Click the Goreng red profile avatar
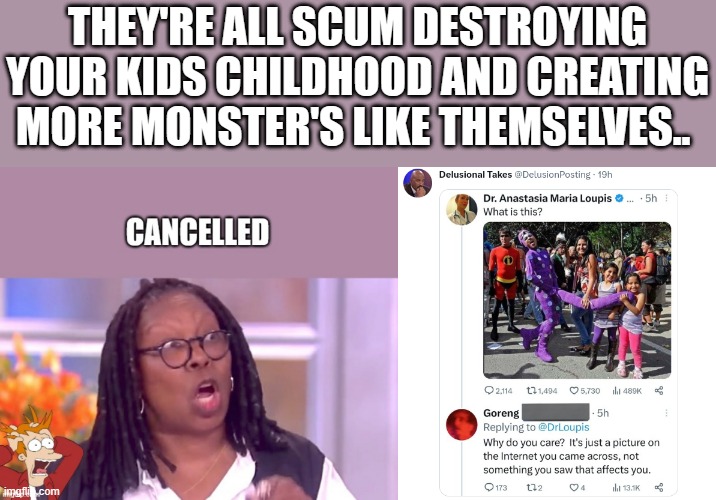Image resolution: width=716 pixels, height=500 pixels. [x=461, y=425]
